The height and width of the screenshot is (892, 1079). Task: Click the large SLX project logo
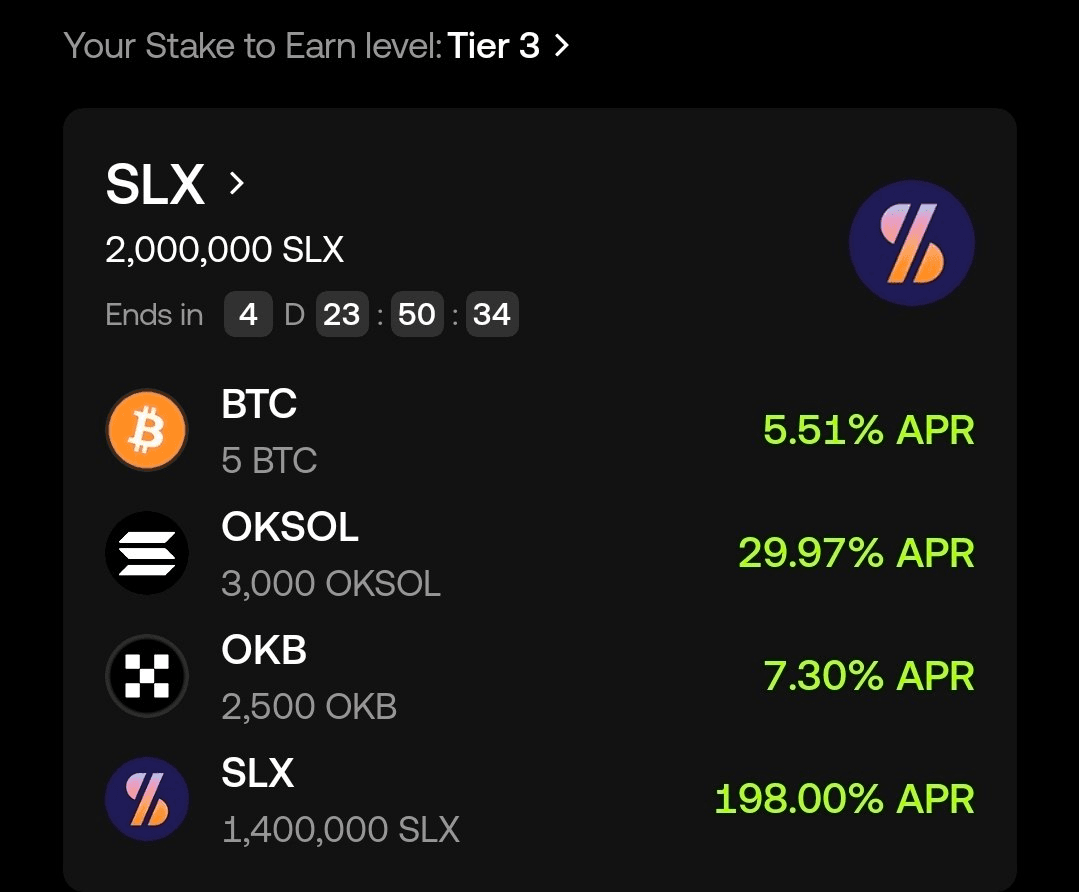click(x=912, y=243)
